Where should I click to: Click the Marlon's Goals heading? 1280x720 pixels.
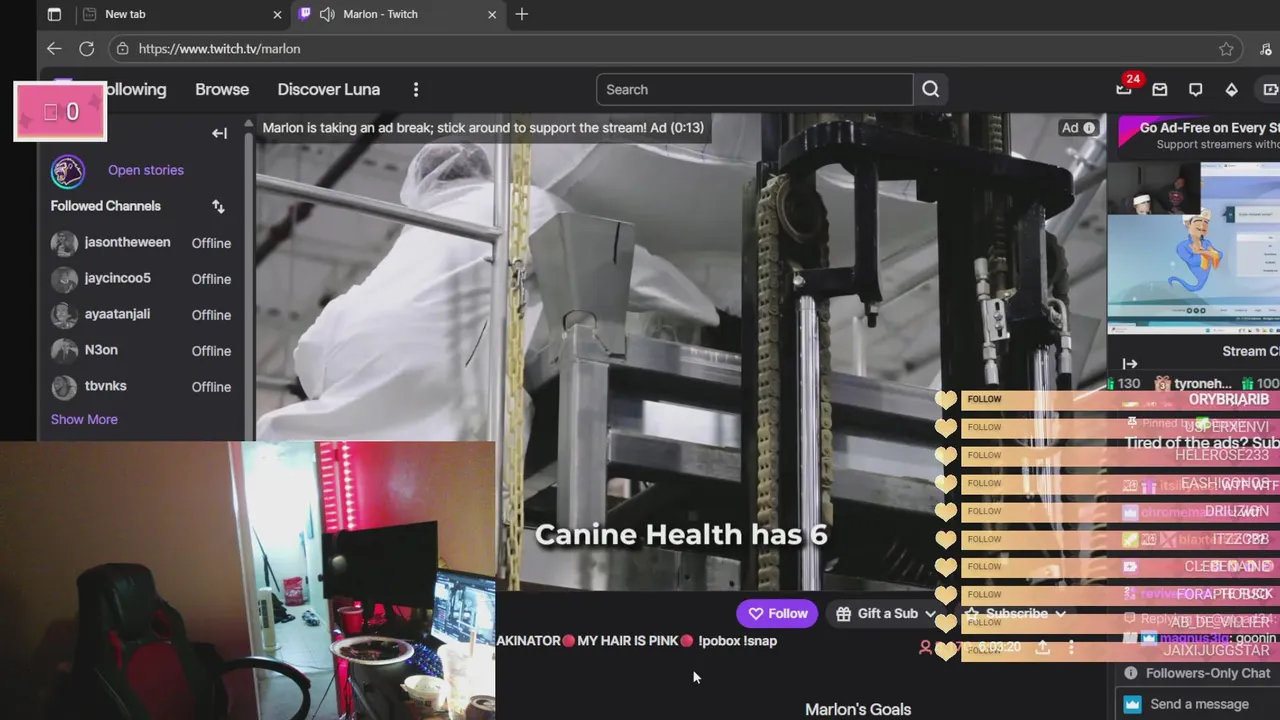(x=858, y=709)
